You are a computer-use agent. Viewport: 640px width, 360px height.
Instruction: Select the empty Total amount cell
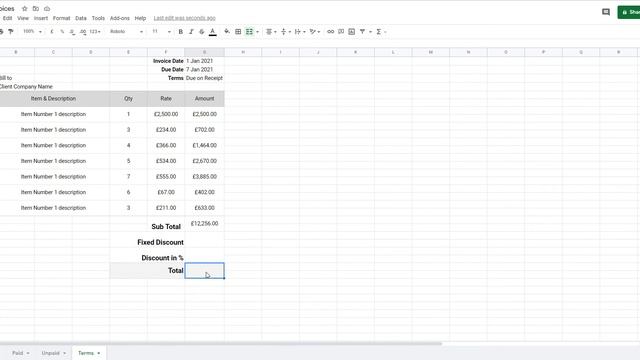coord(204,271)
